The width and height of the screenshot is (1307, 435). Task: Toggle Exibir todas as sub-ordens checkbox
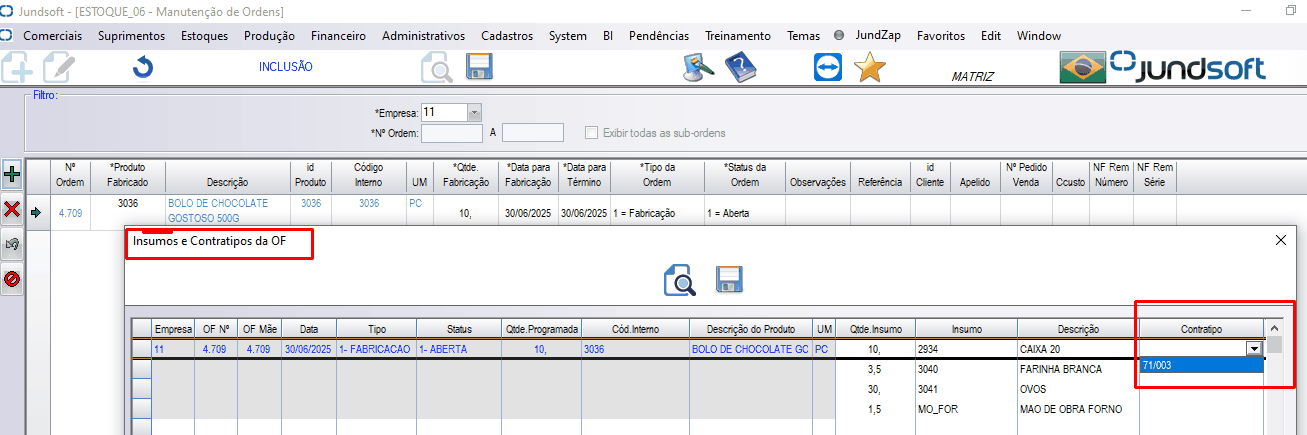click(592, 133)
